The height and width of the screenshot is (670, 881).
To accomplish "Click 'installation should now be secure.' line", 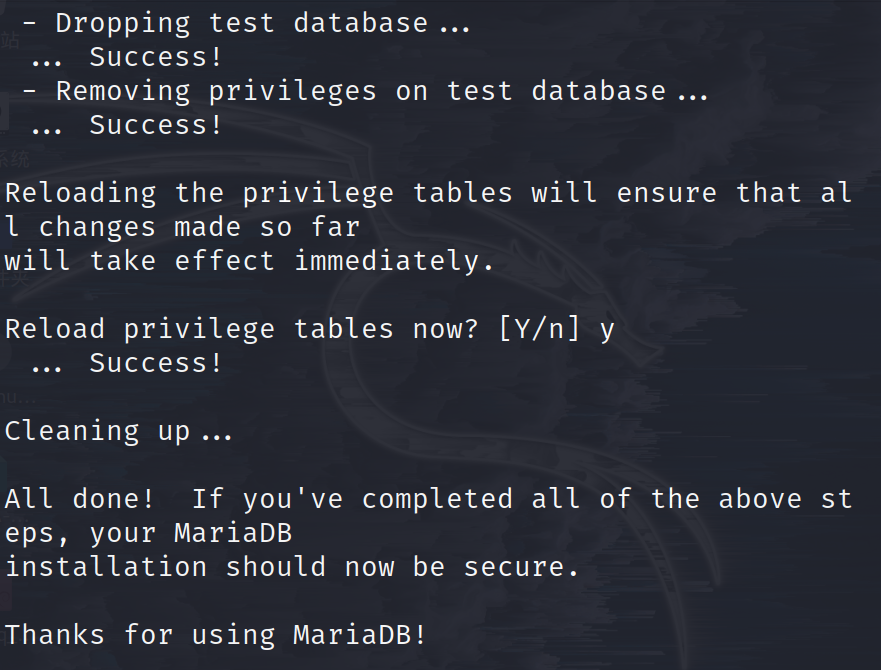I will tap(292, 567).
